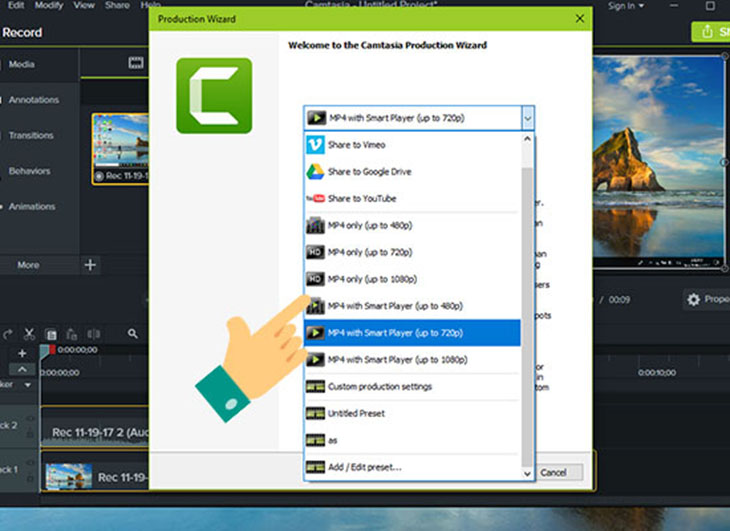The image size is (730, 531).
Task: Click the dropdown list scrollbar thumb
Action: [527, 316]
